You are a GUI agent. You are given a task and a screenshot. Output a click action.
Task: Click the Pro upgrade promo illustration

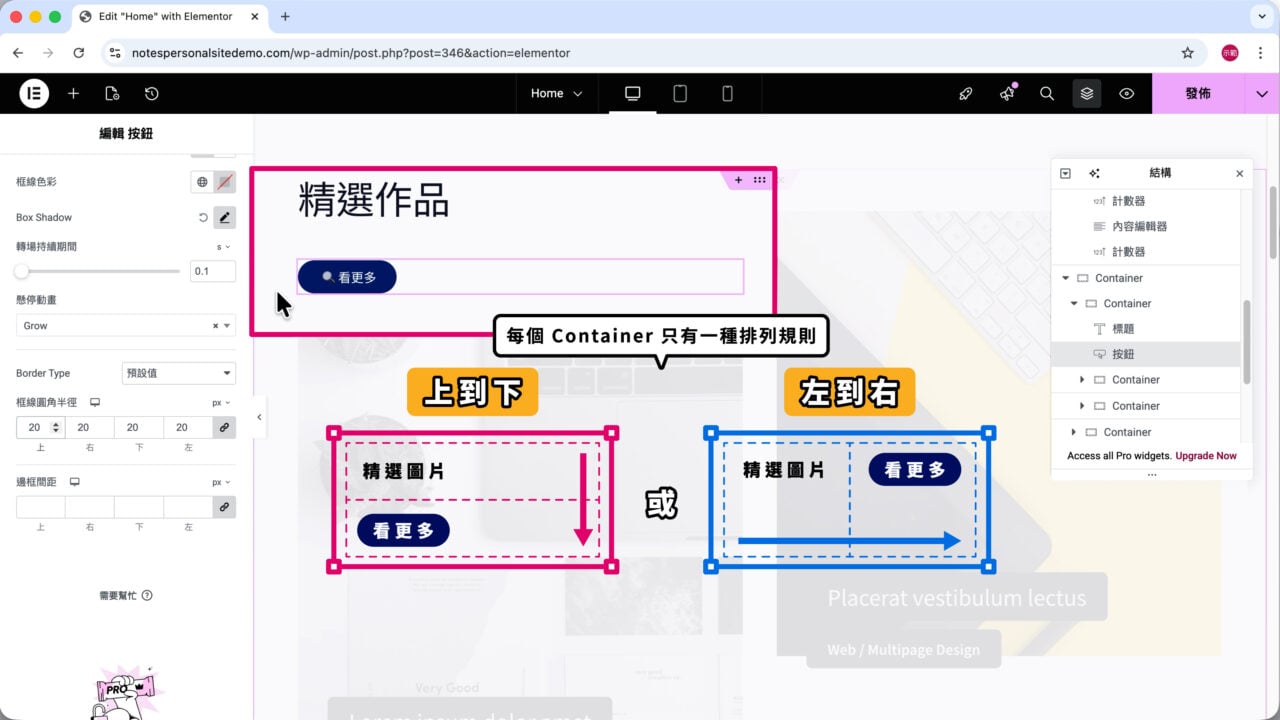click(x=126, y=692)
